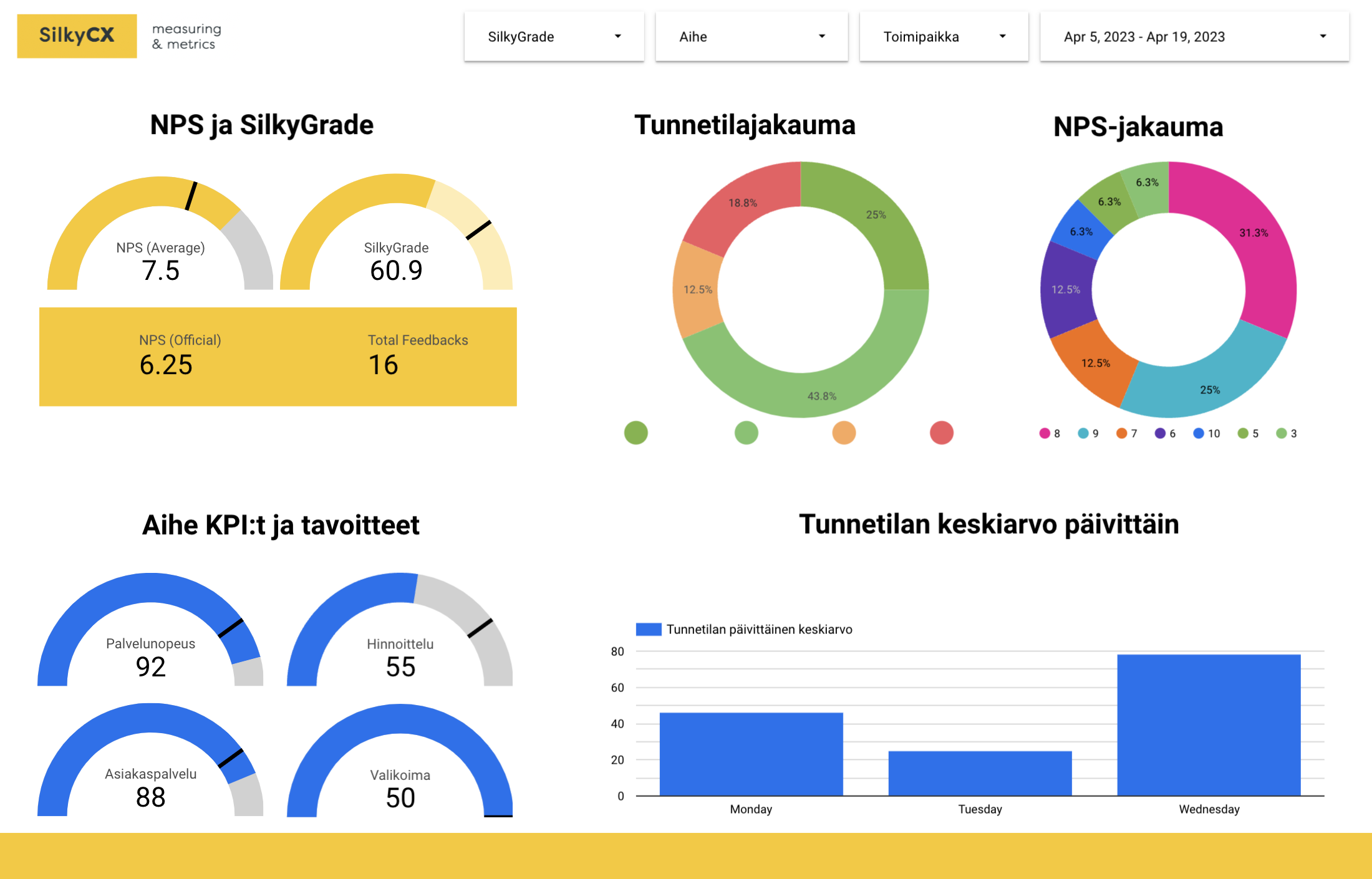Toggle the legend entry for score 6

(1165, 433)
